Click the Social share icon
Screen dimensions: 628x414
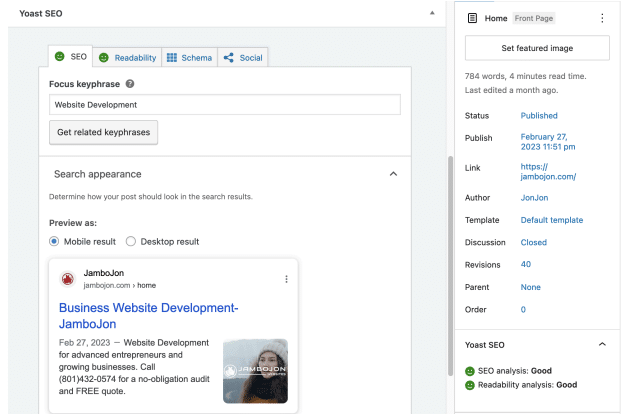(229, 58)
